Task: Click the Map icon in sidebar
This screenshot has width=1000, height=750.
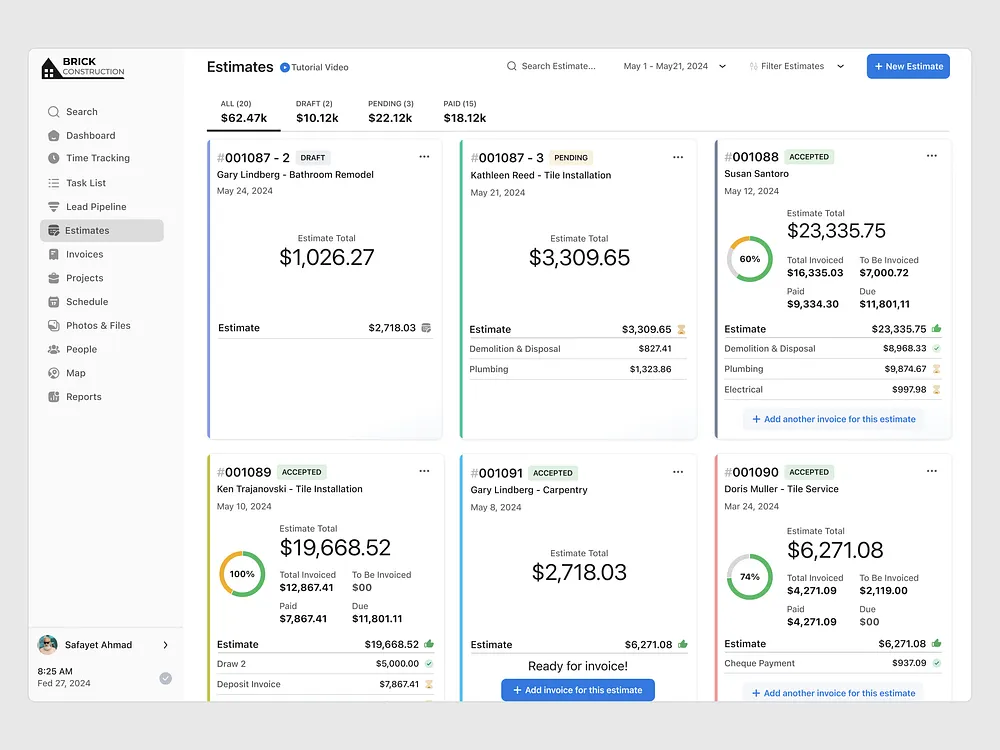Action: pos(53,373)
